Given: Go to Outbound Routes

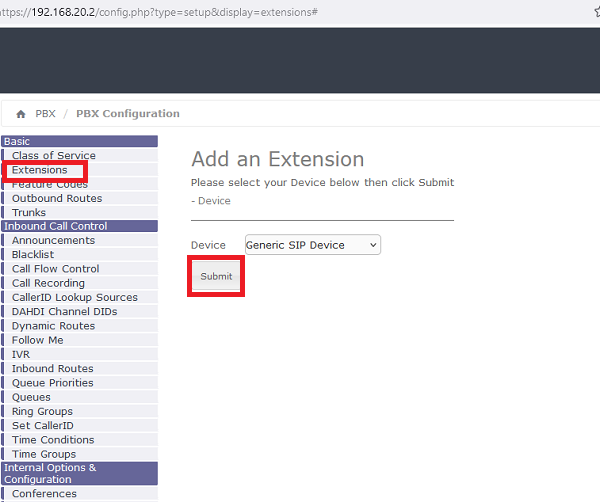Looking at the screenshot, I should tap(57, 198).
